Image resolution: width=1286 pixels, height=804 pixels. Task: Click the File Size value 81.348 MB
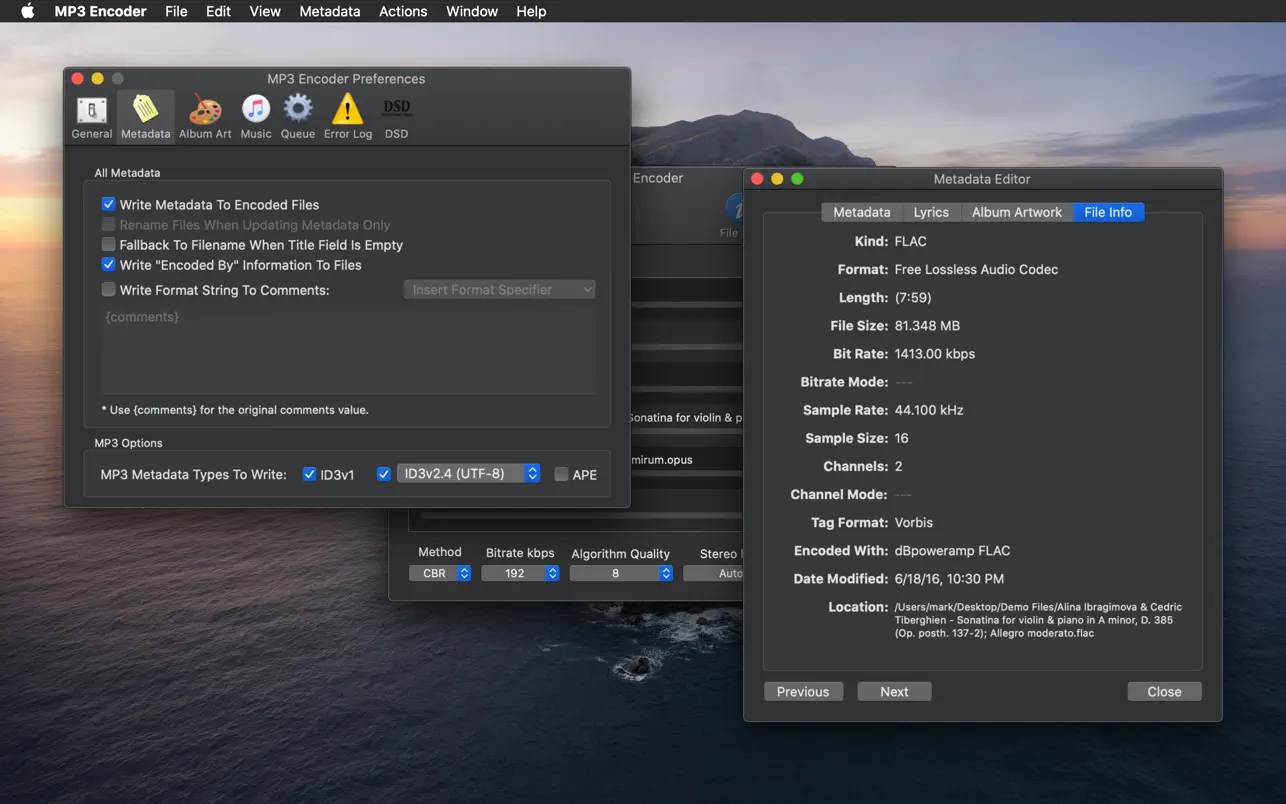pyautogui.click(x=927, y=326)
